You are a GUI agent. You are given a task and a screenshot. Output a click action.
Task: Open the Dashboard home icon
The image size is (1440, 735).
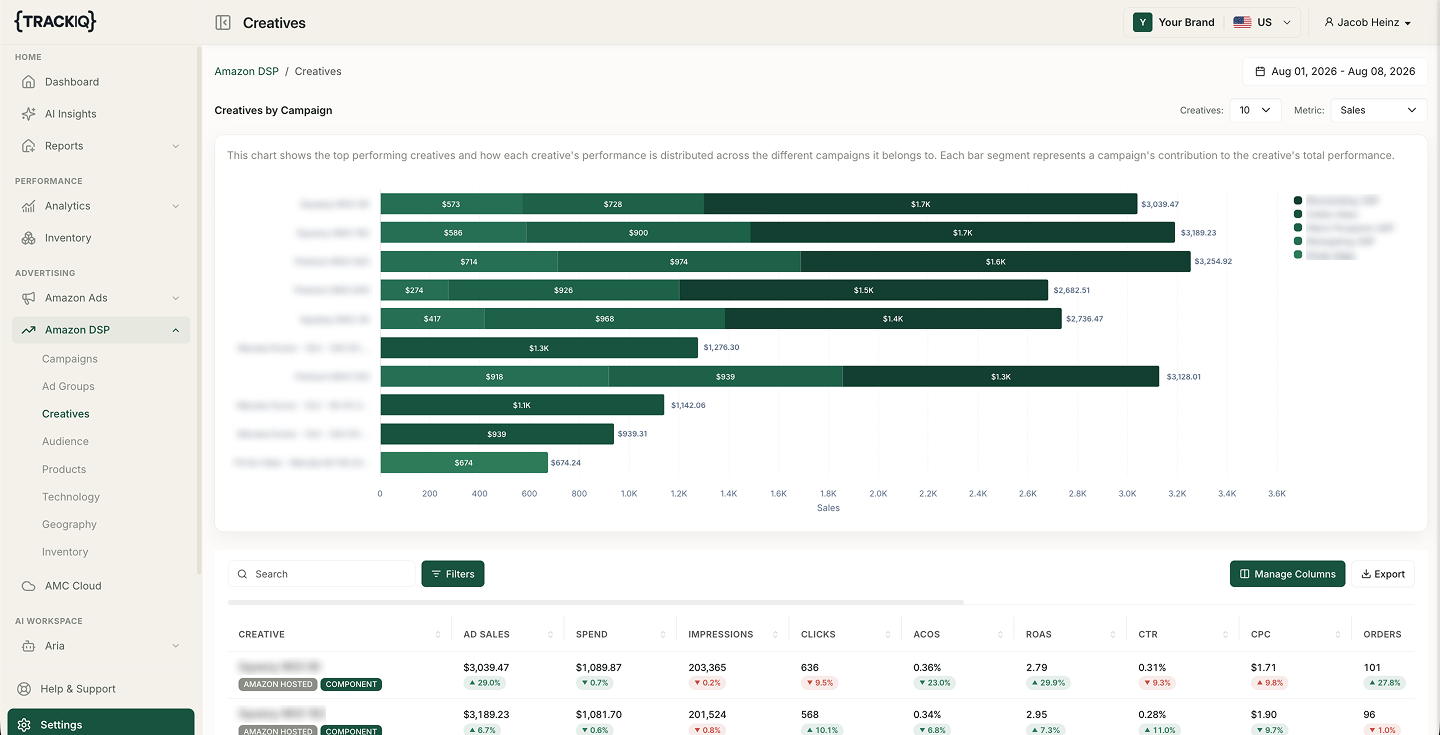tap(29, 82)
